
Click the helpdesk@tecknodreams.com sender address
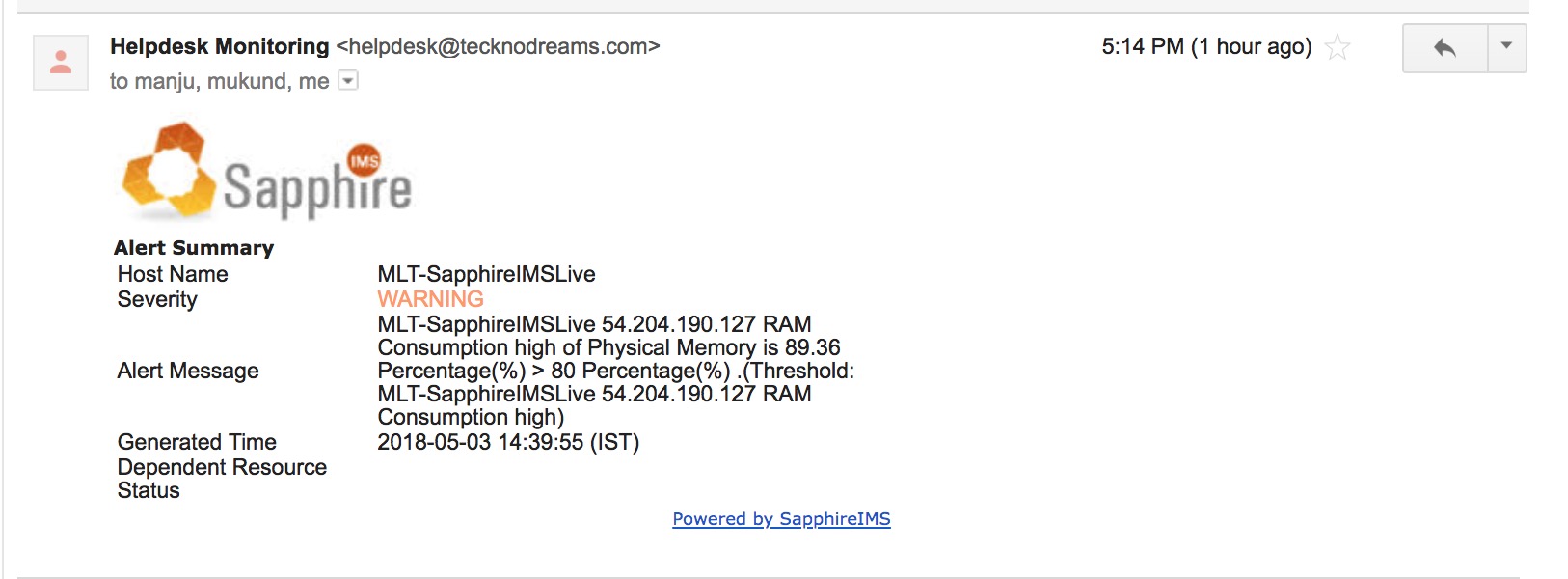498,46
